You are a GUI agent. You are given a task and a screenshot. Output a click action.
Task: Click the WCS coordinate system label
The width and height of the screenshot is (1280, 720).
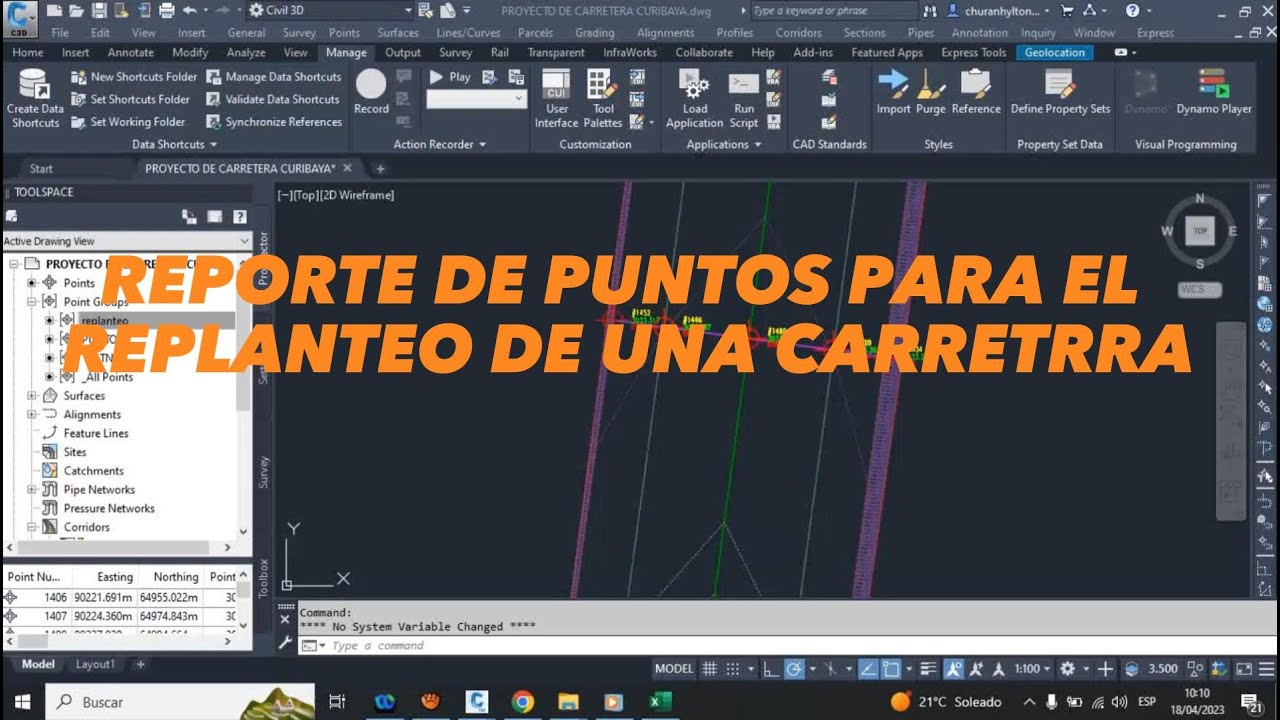pos(1199,289)
